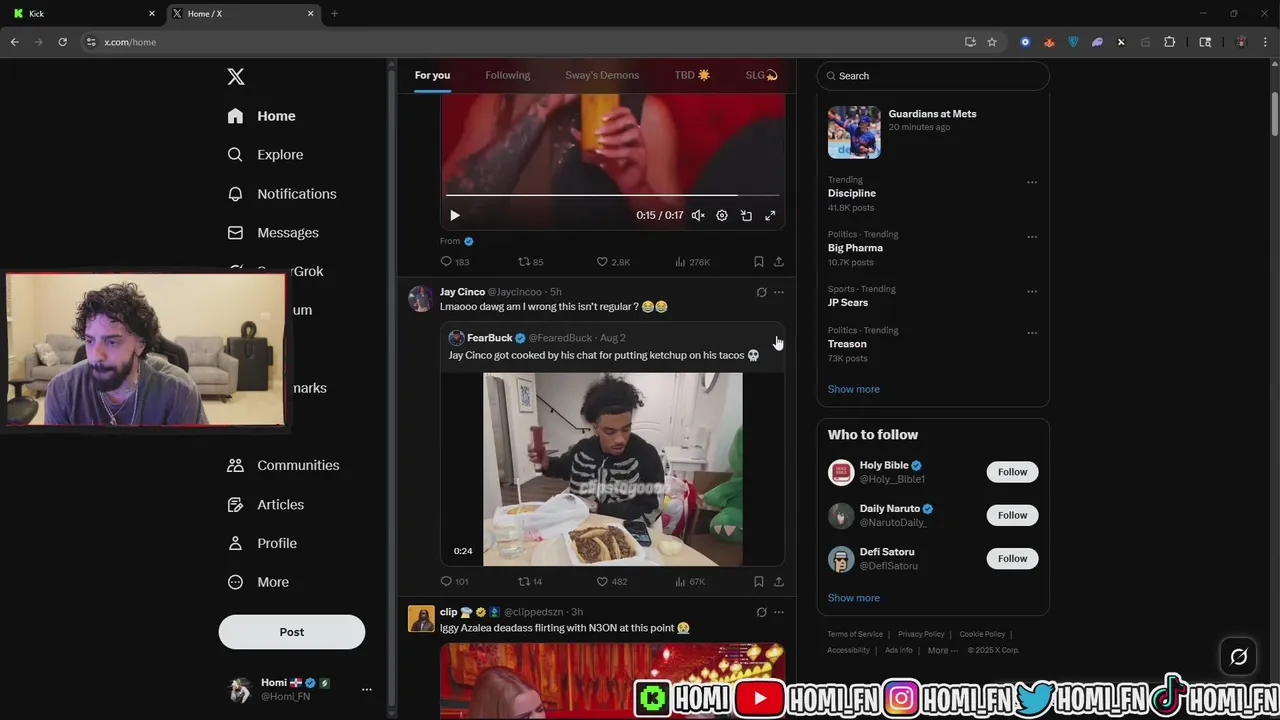The width and height of the screenshot is (1280, 720).
Task: Share Jay Cinco's post
Action: (x=778, y=581)
